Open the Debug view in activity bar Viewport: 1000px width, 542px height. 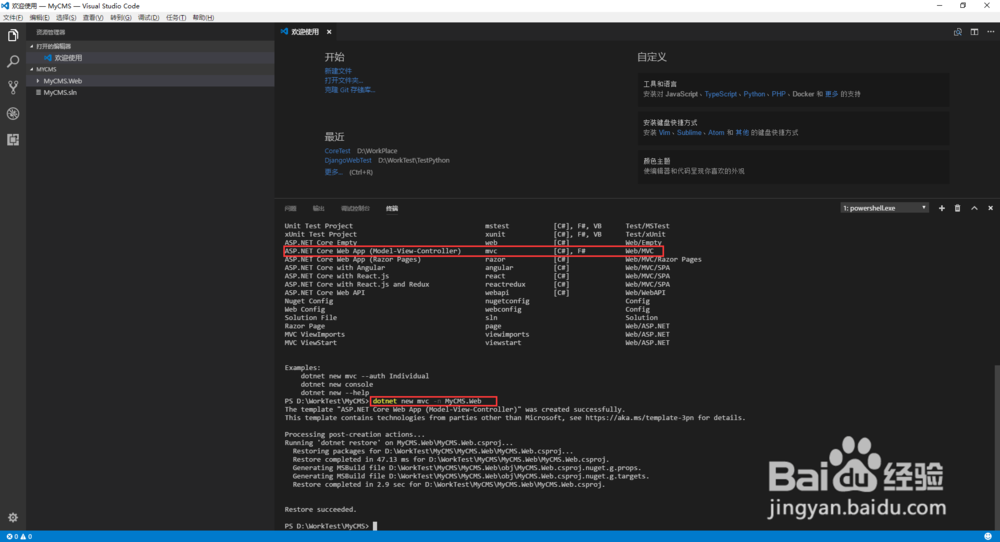13,114
